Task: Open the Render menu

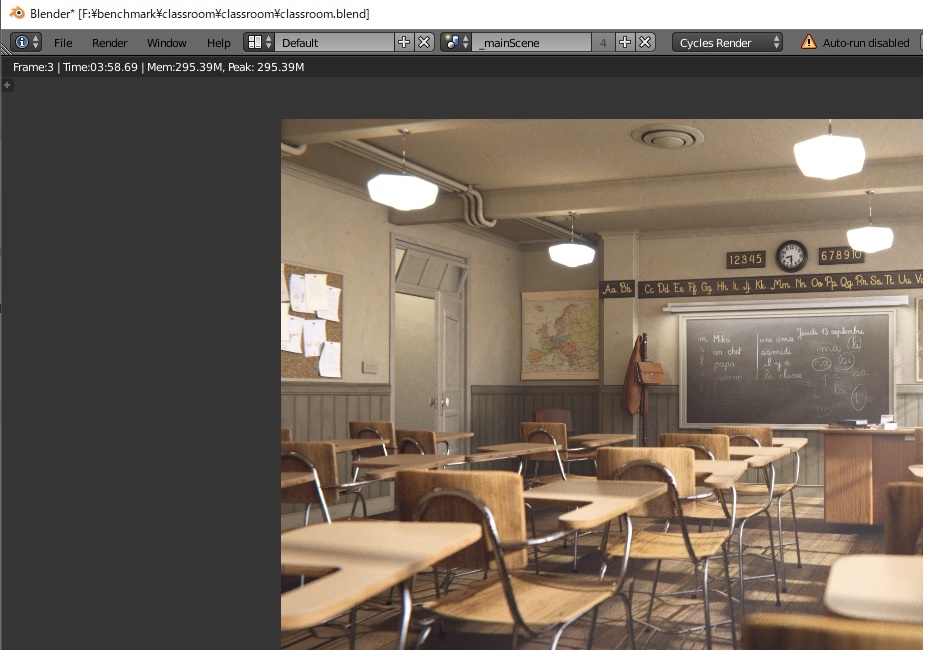Action: point(110,43)
